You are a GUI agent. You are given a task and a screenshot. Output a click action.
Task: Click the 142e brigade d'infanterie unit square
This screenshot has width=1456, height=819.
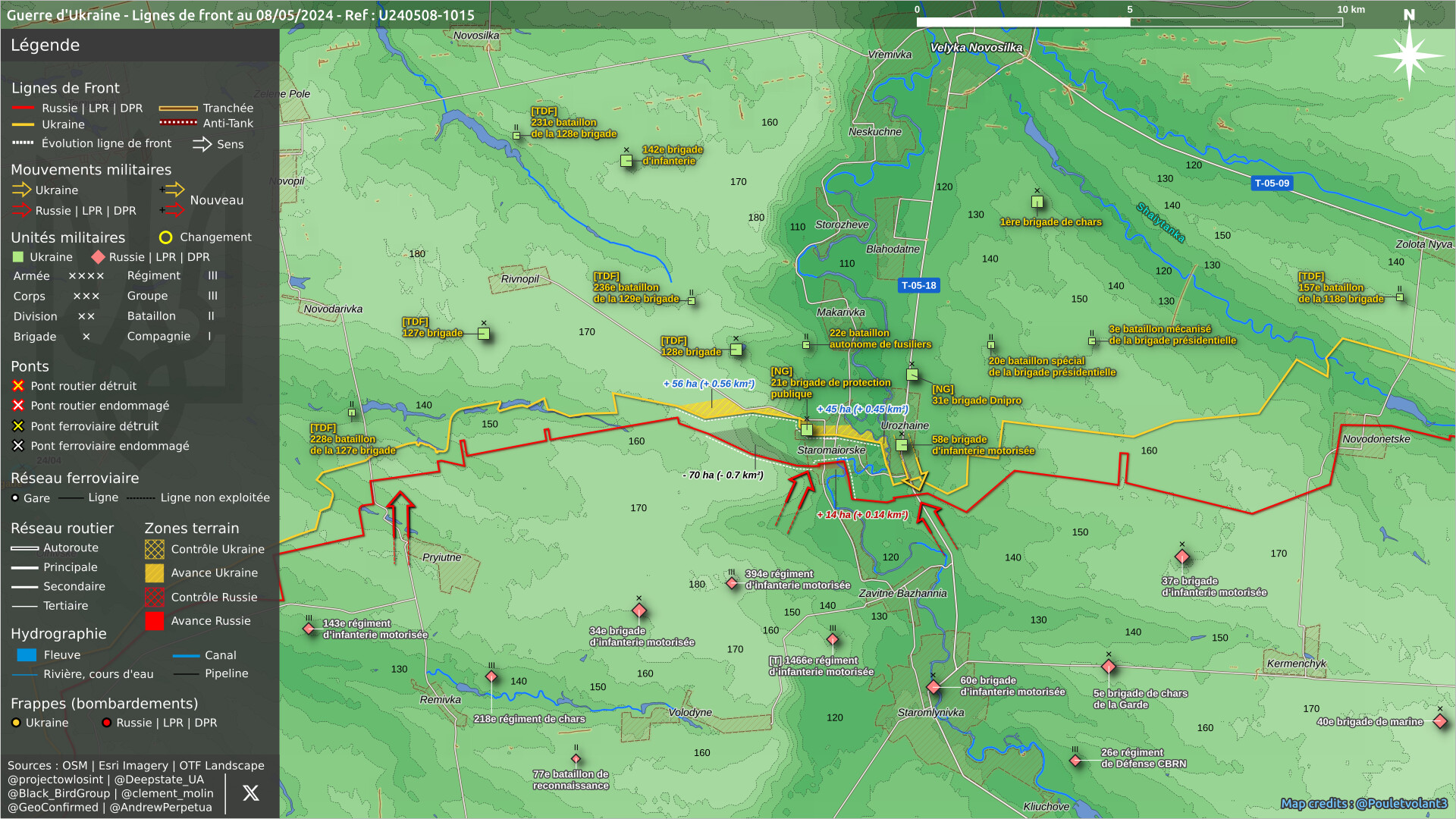[626, 161]
